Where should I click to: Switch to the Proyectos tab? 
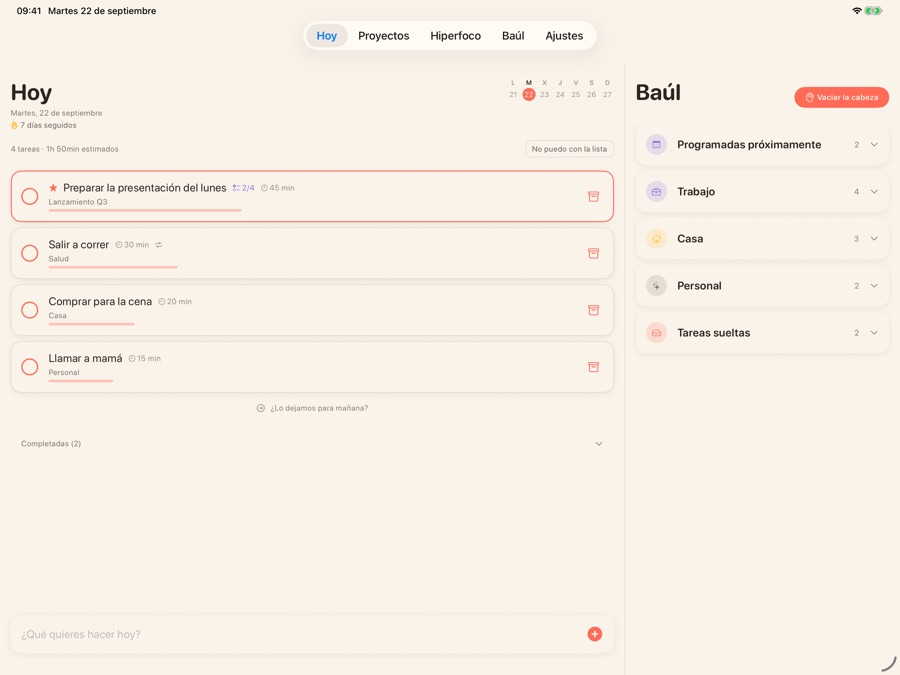pos(383,36)
